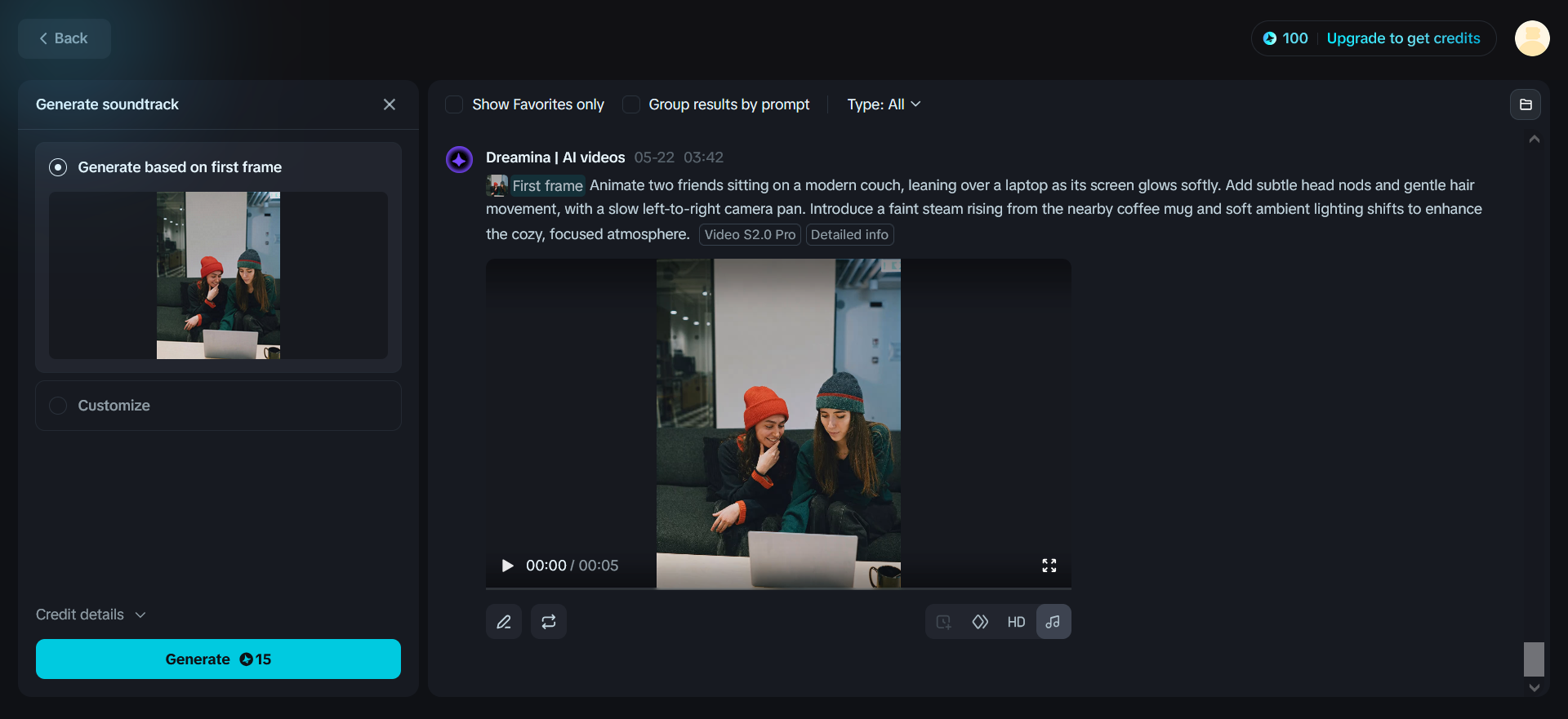Click the Dreamina avatar icon

coord(459,159)
